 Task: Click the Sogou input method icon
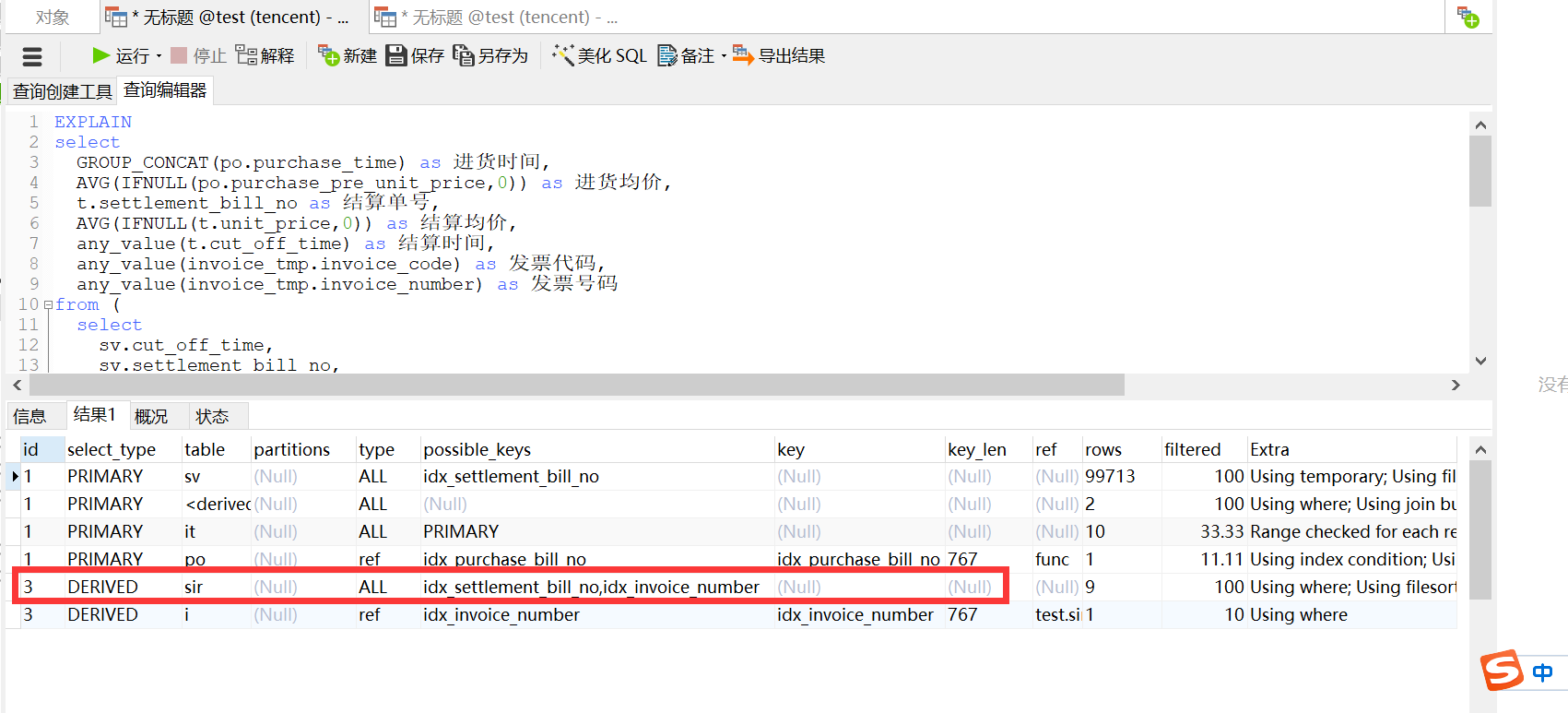(1502, 671)
